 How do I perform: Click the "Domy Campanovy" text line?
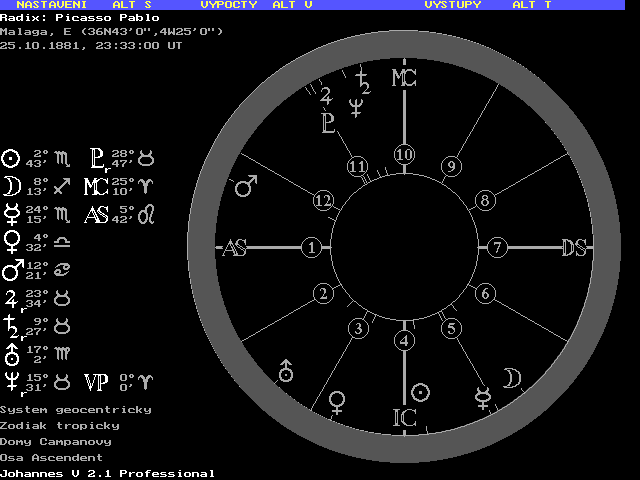click(55, 441)
